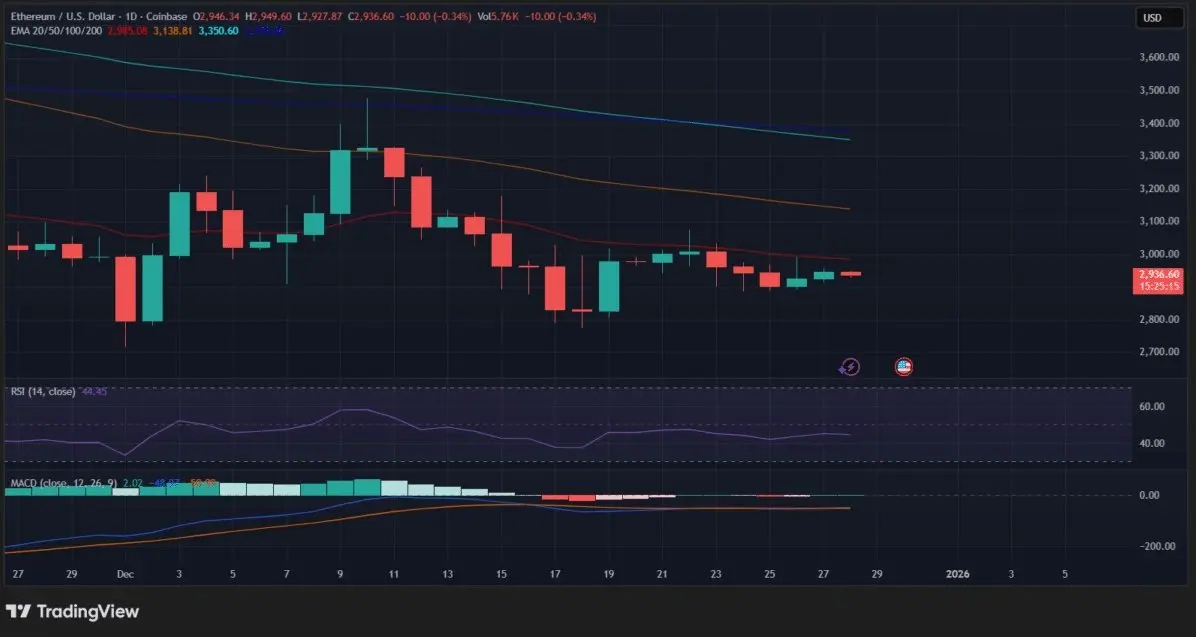Viewport: 1196px width, 637px height.
Task: Select the large red candle above Dec label
Action: pos(125,289)
